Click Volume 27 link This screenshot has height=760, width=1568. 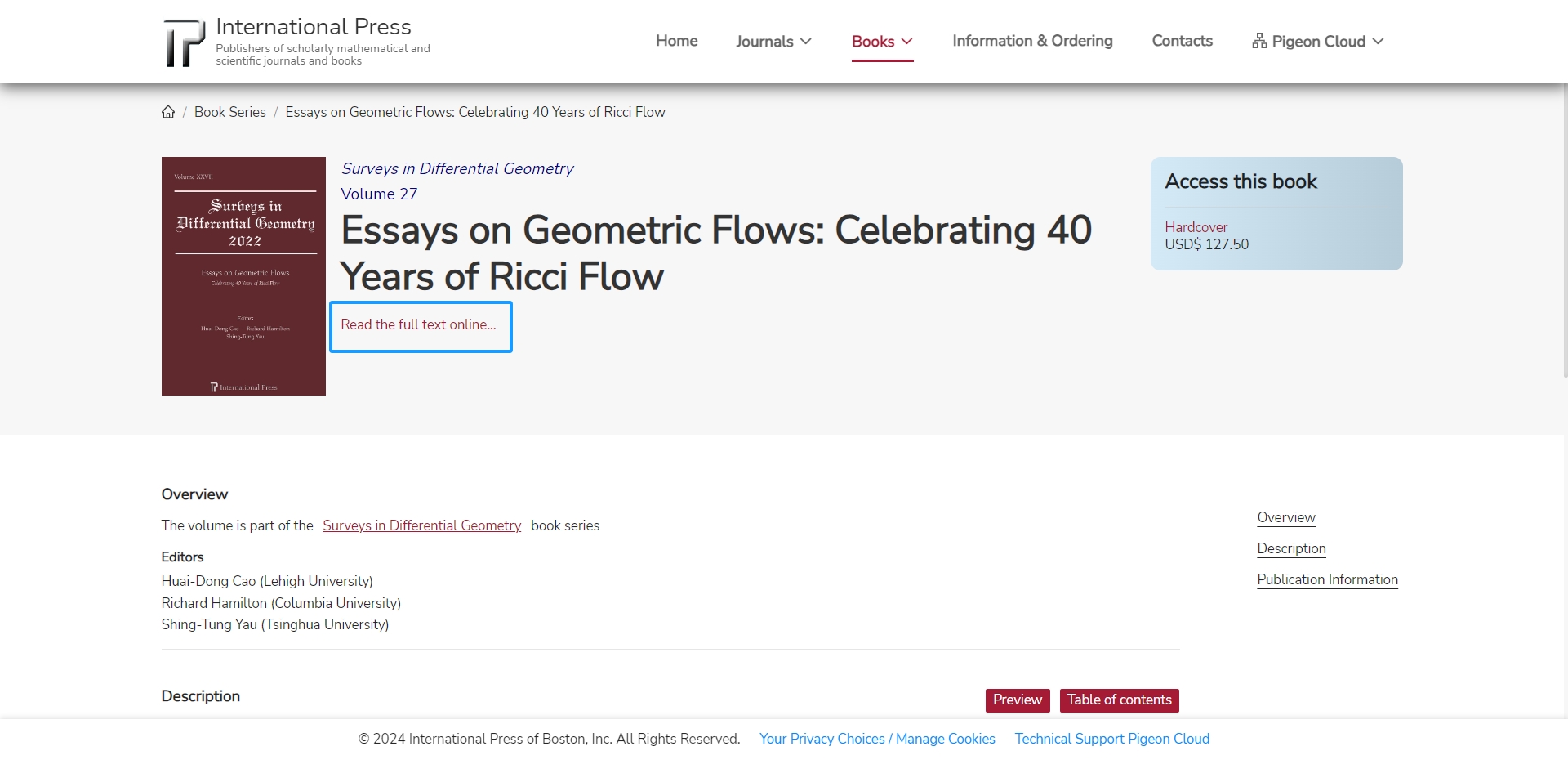(379, 194)
